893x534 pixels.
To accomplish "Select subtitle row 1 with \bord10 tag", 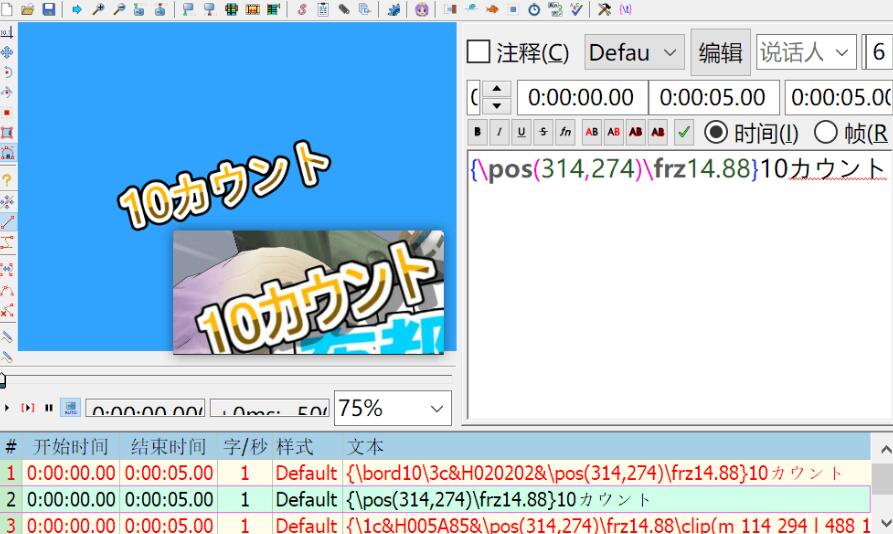I will point(435,473).
